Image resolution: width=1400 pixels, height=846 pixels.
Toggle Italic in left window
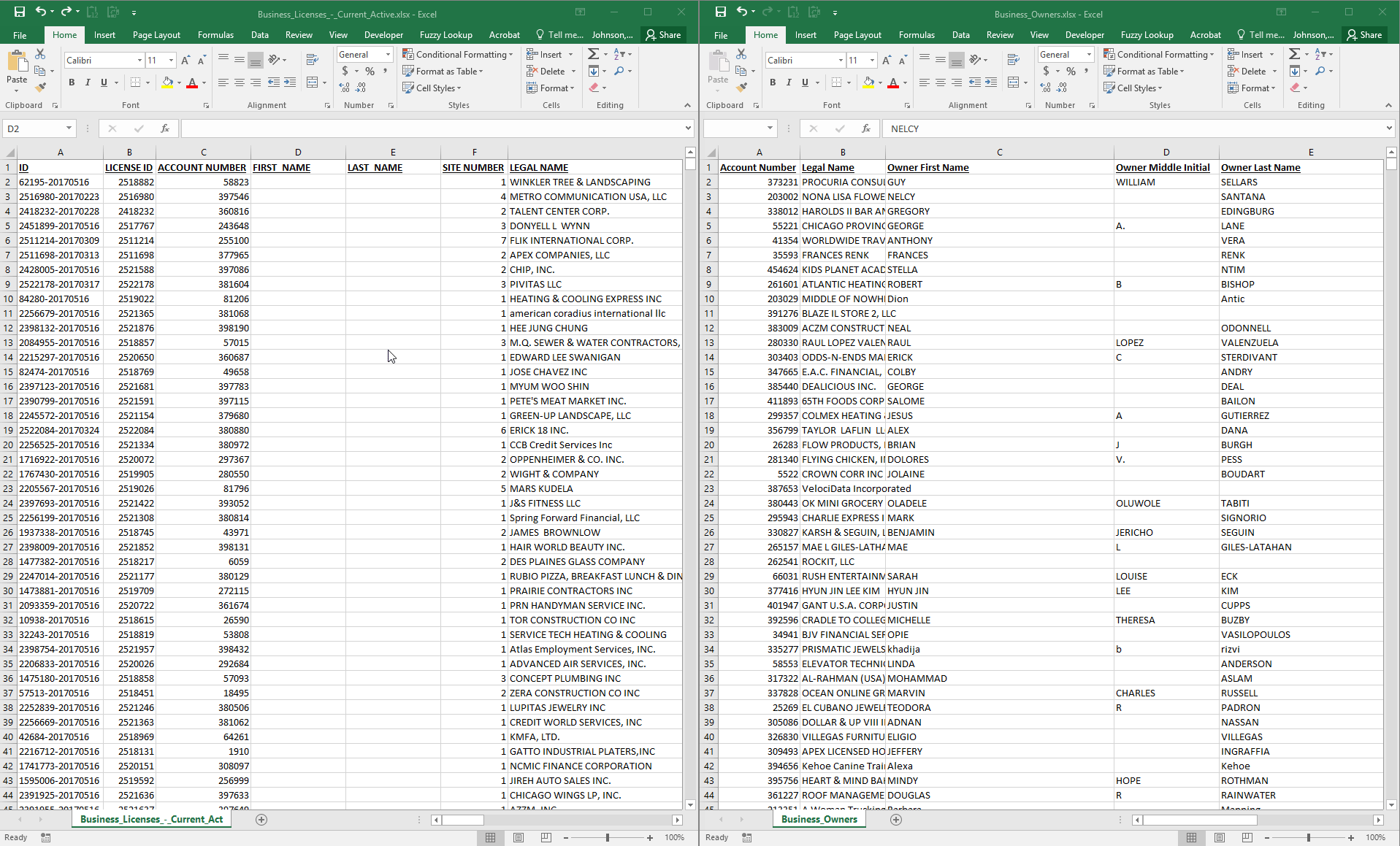point(88,82)
